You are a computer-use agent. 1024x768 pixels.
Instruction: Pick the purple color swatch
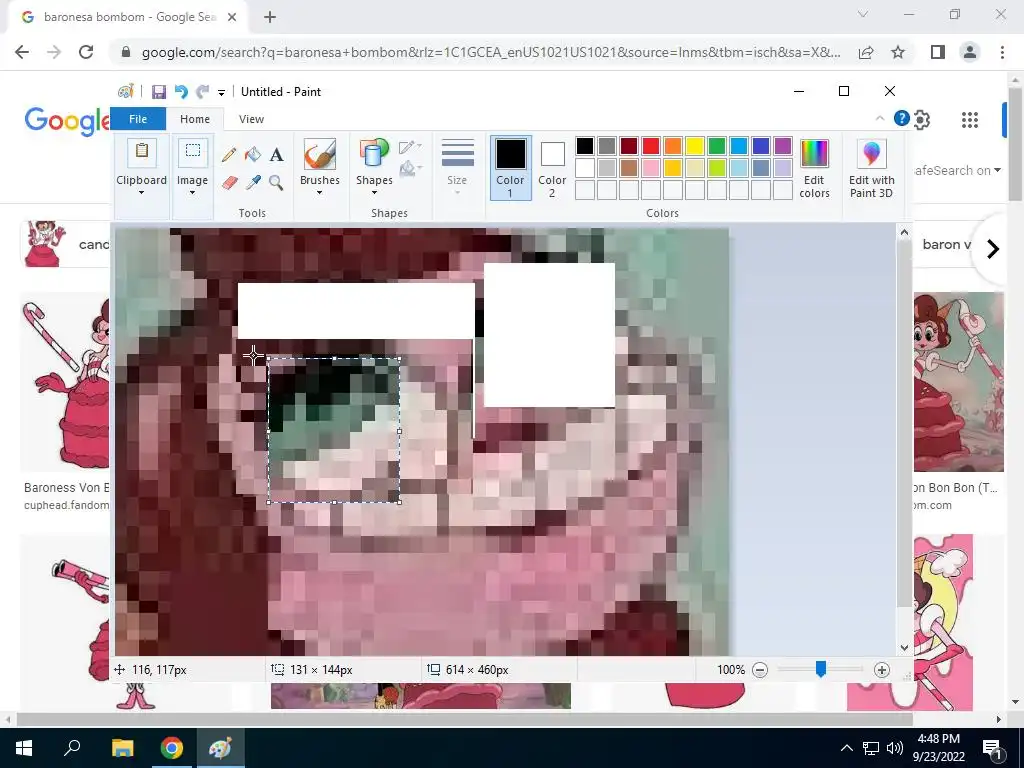point(783,146)
